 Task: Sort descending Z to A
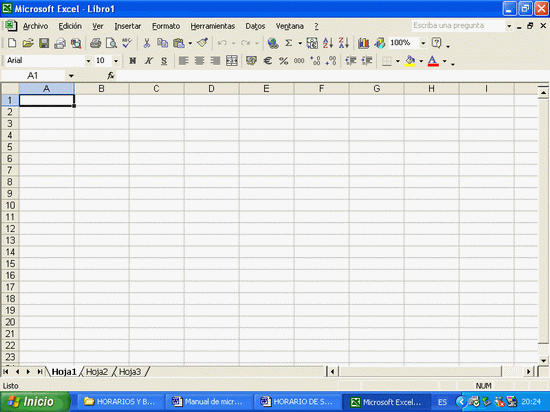(343, 43)
